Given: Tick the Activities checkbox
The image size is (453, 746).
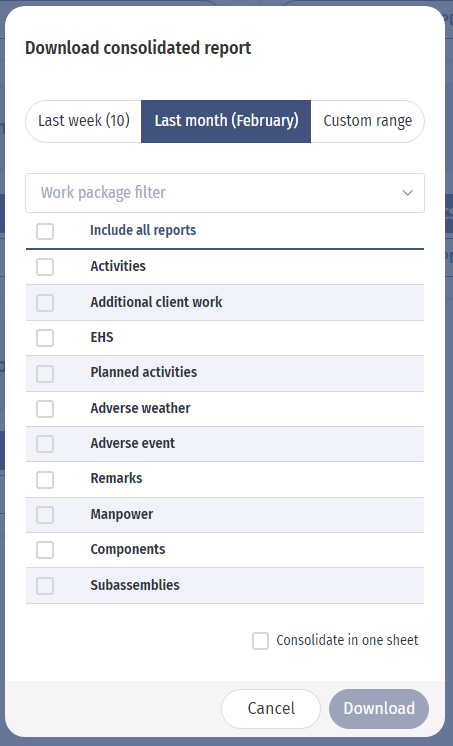Looking at the screenshot, I should (45, 267).
